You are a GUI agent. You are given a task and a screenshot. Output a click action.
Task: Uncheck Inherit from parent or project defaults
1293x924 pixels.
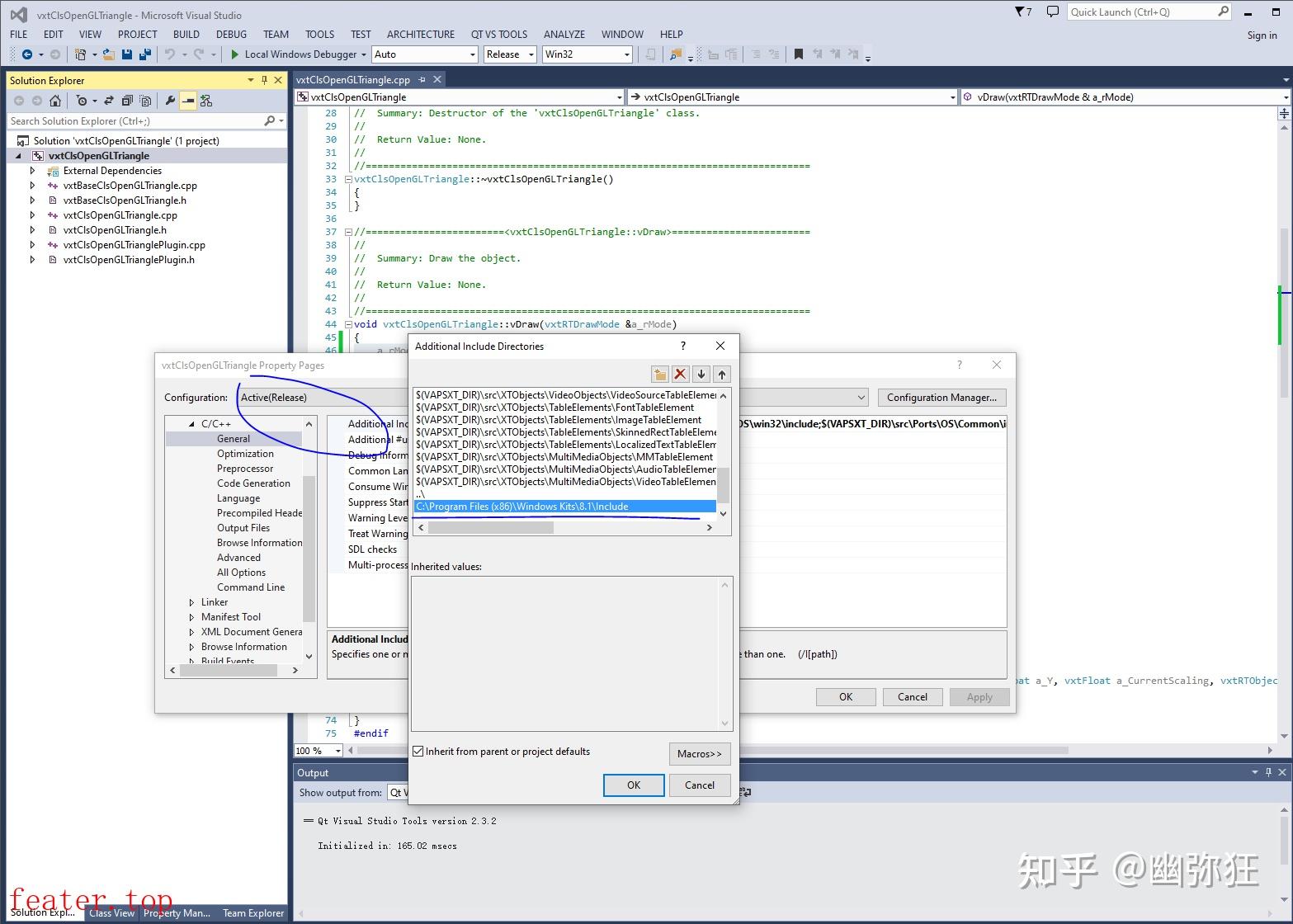[418, 751]
